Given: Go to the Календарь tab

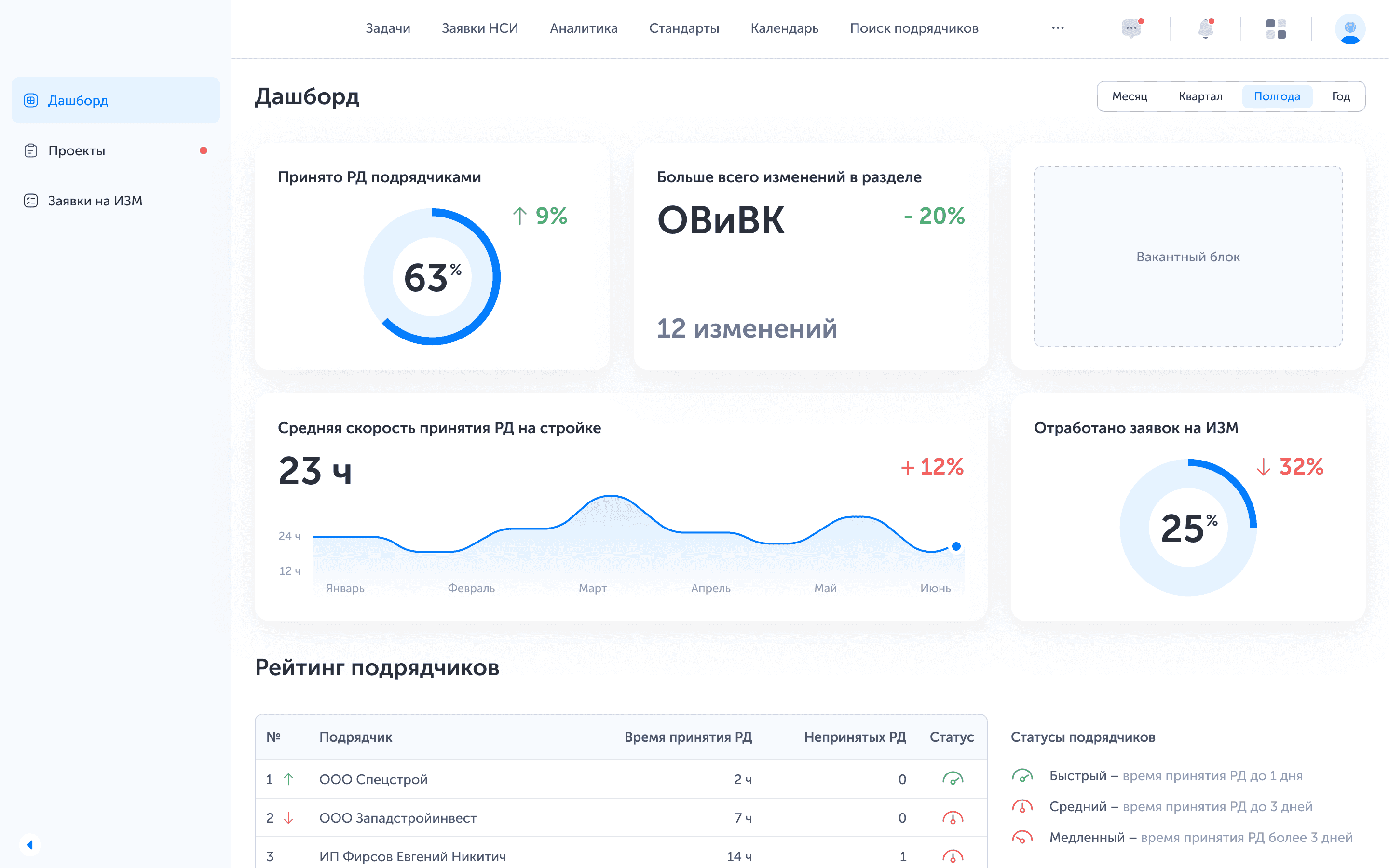Looking at the screenshot, I should click(x=784, y=28).
